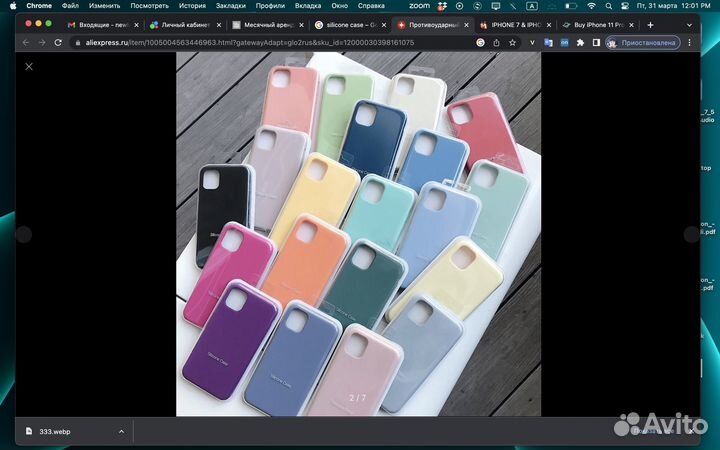Open the Изменить menu
The image size is (720, 450).
click(105, 6)
